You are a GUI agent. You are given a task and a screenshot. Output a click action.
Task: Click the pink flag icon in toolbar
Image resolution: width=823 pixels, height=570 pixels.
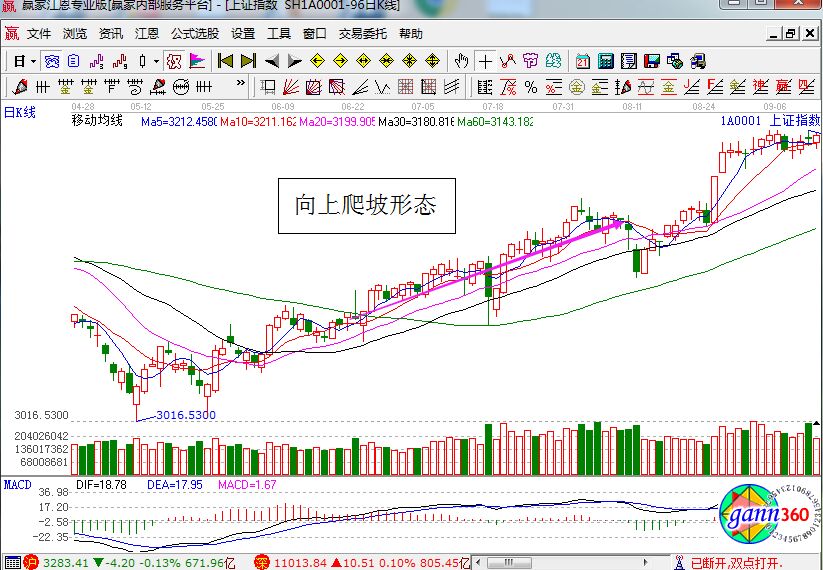197,61
